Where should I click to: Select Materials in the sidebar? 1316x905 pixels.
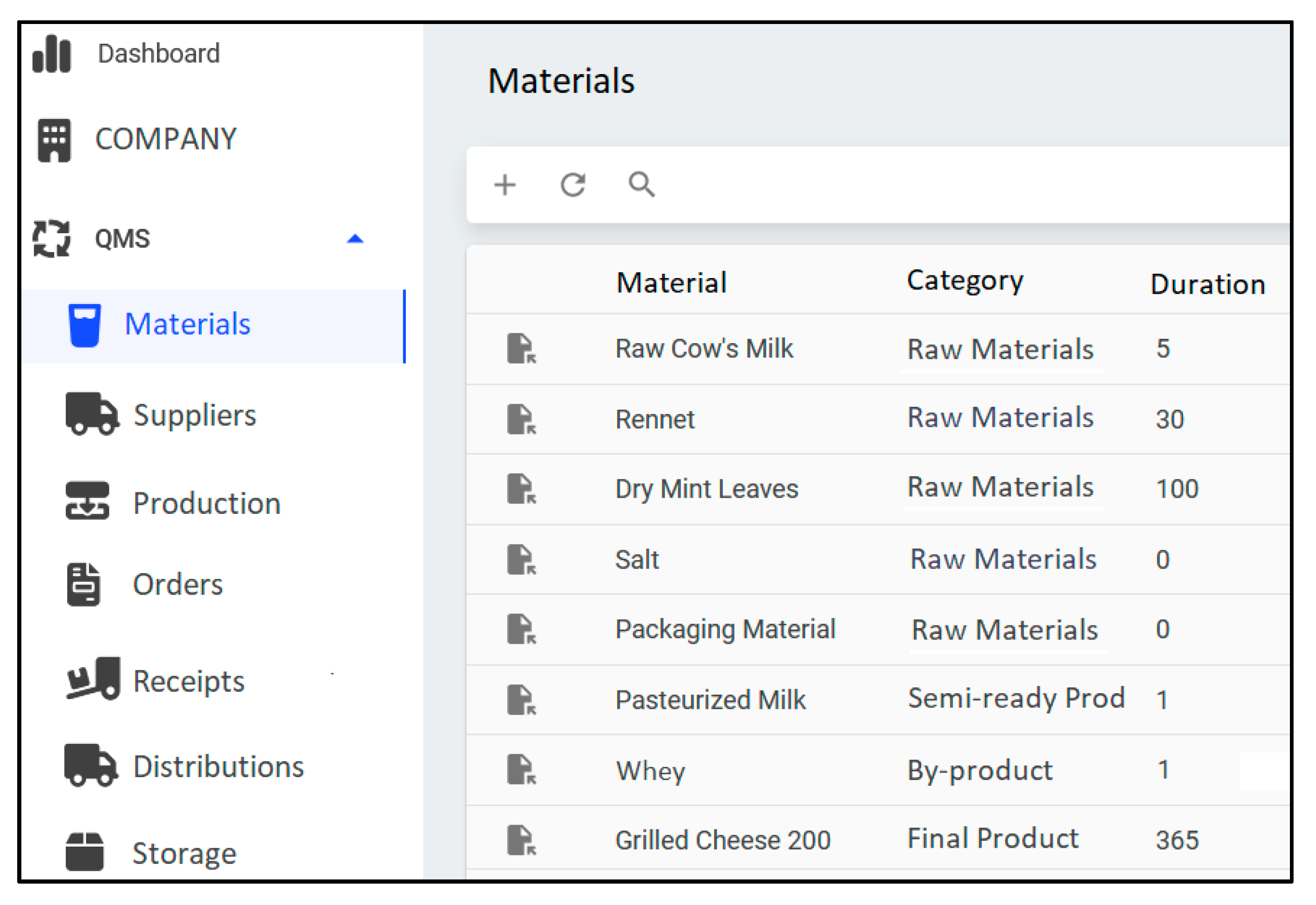pos(187,324)
